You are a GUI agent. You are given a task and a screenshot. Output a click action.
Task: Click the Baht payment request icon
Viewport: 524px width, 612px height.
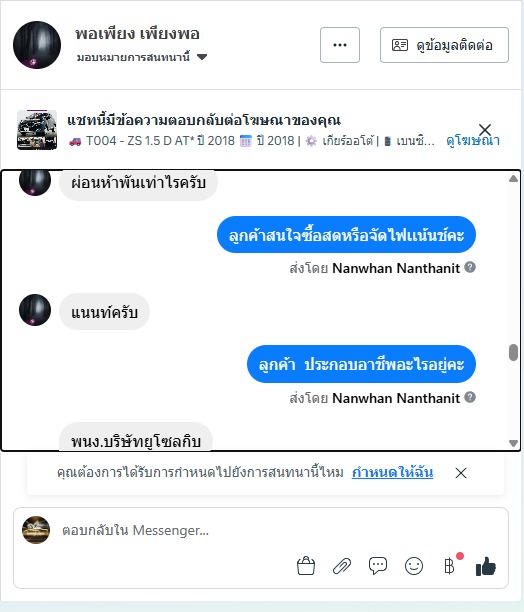[449, 566]
